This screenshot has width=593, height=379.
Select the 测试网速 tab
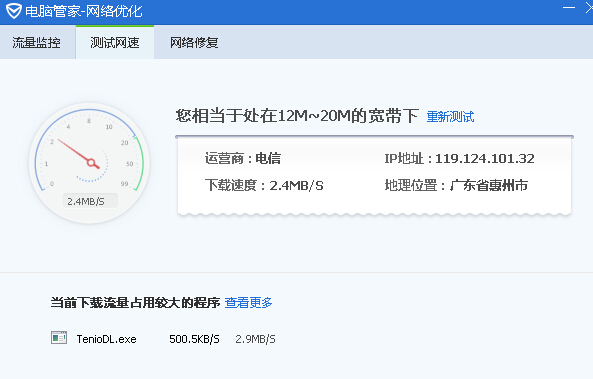click(x=115, y=42)
